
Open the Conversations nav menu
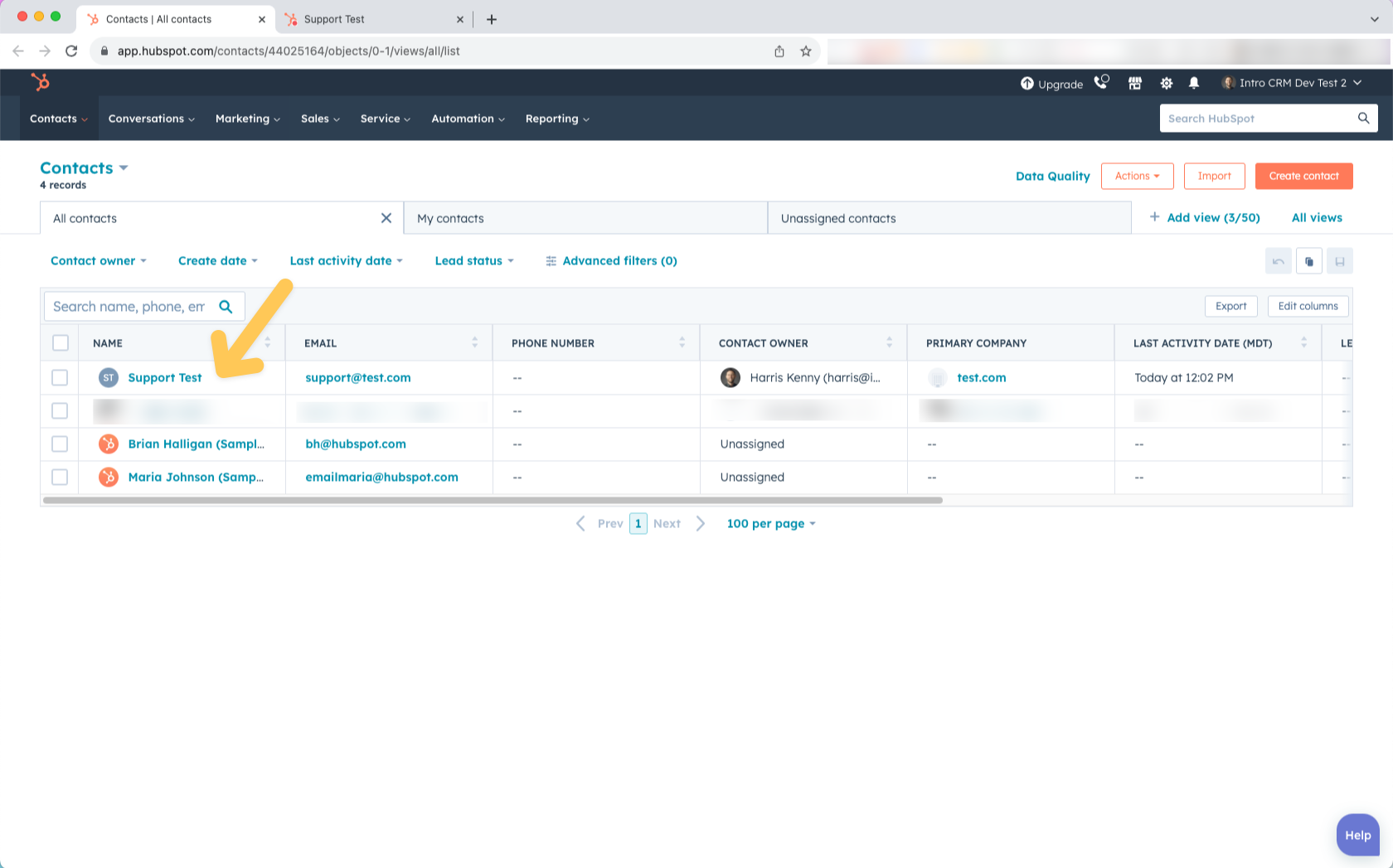[152, 119]
